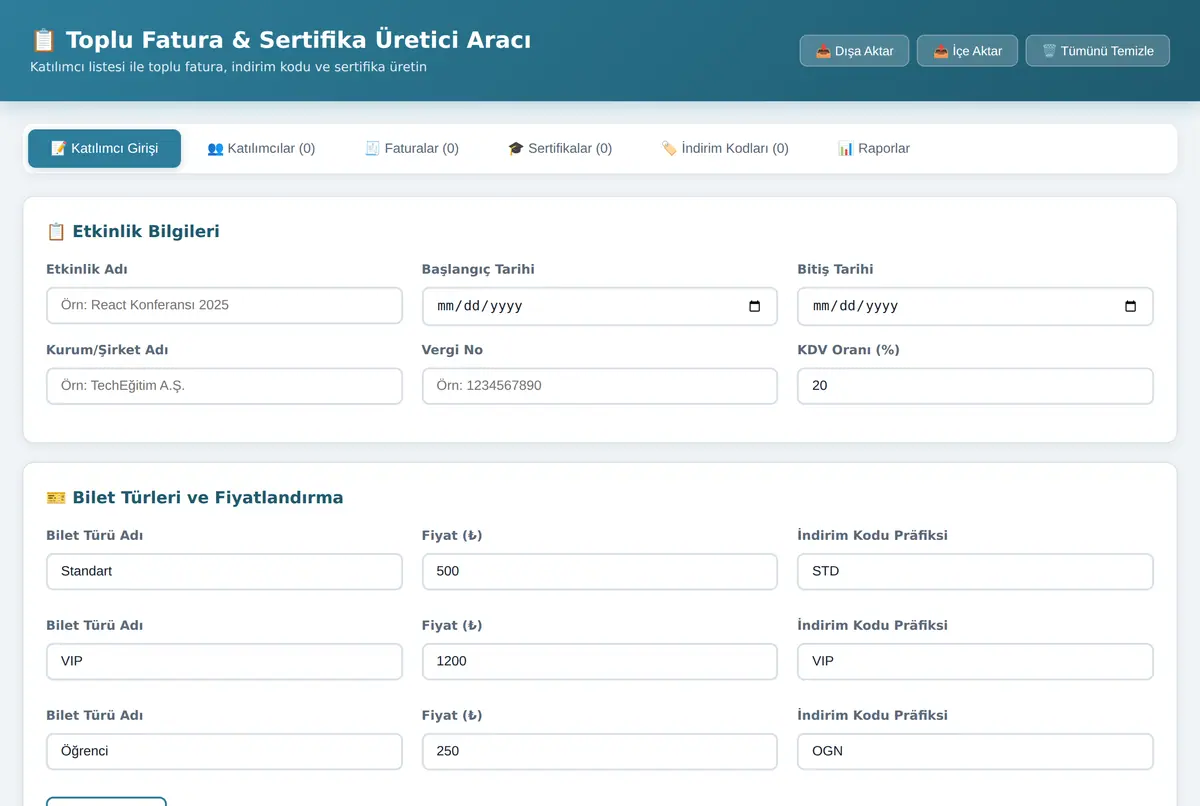This screenshot has height=806, width=1200.
Task: Click Tümünü Temizle trash button
Action: point(1097,51)
